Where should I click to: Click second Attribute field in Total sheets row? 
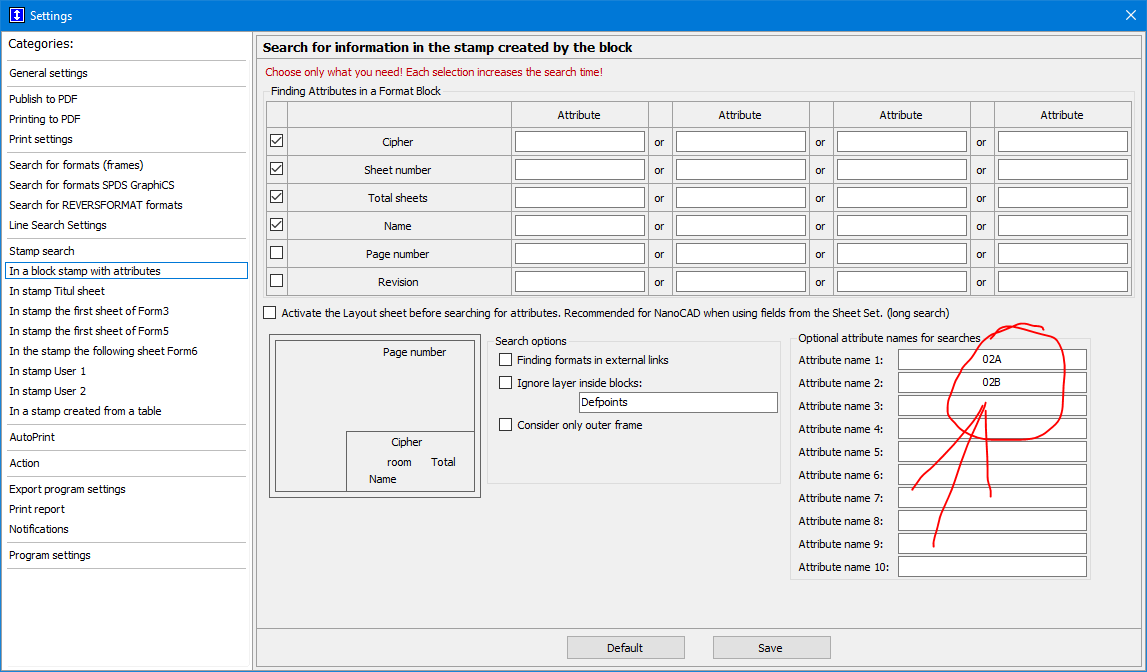(x=740, y=197)
